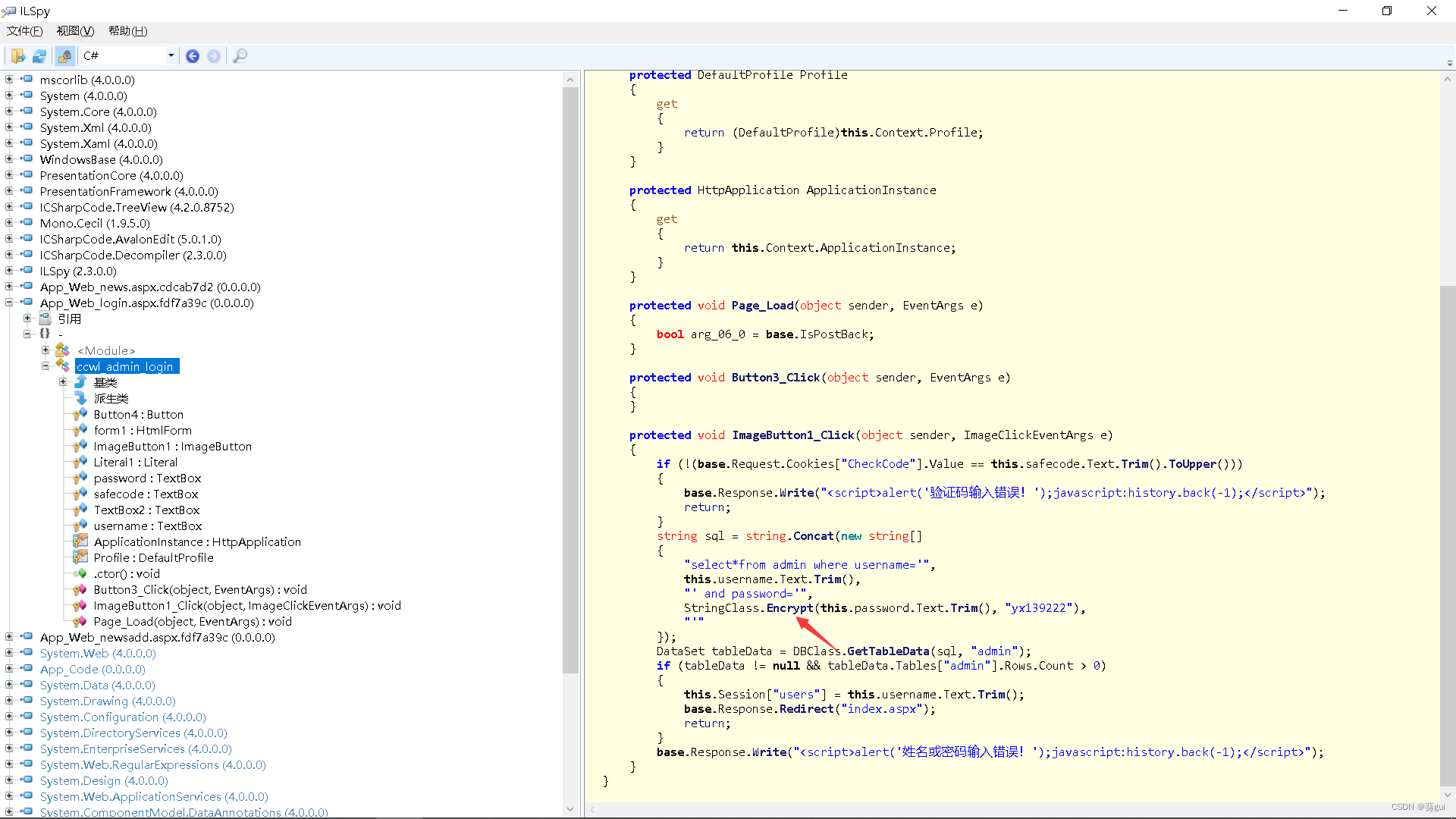Click the tree panel scroll-down arrow
This screenshot has height=819, width=1456.
tap(570, 809)
